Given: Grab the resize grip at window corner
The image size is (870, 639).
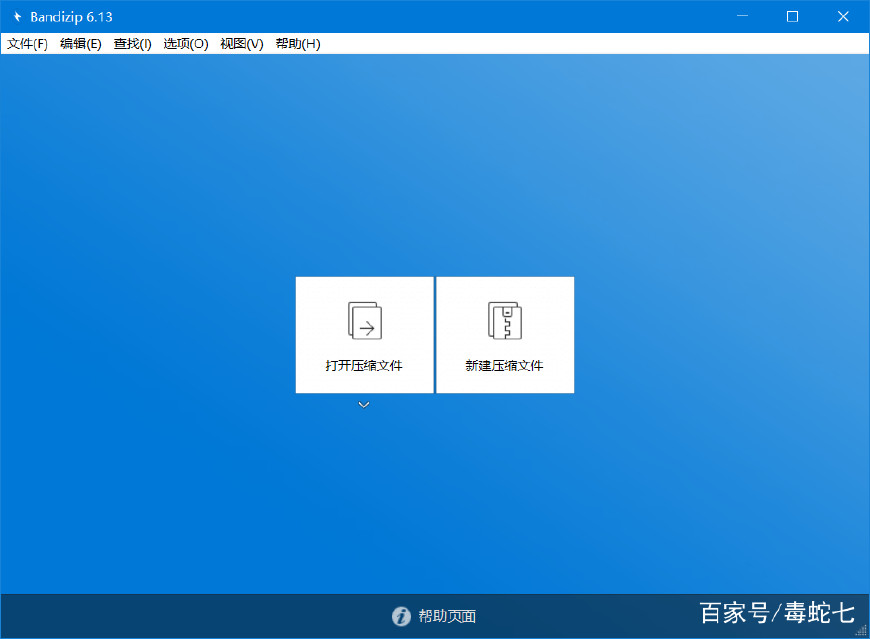Looking at the screenshot, I should coord(862,631).
